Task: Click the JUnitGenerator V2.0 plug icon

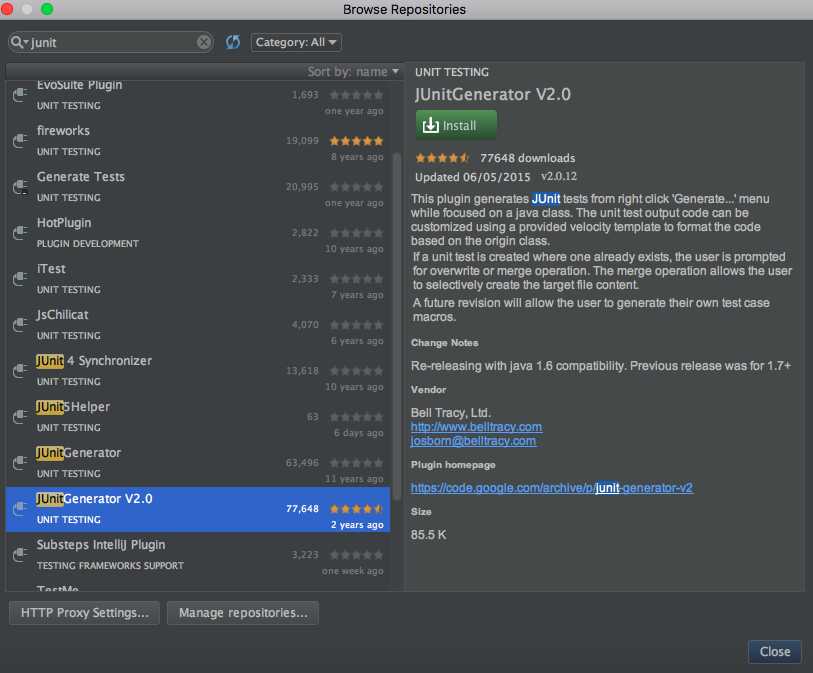Action: point(20,509)
